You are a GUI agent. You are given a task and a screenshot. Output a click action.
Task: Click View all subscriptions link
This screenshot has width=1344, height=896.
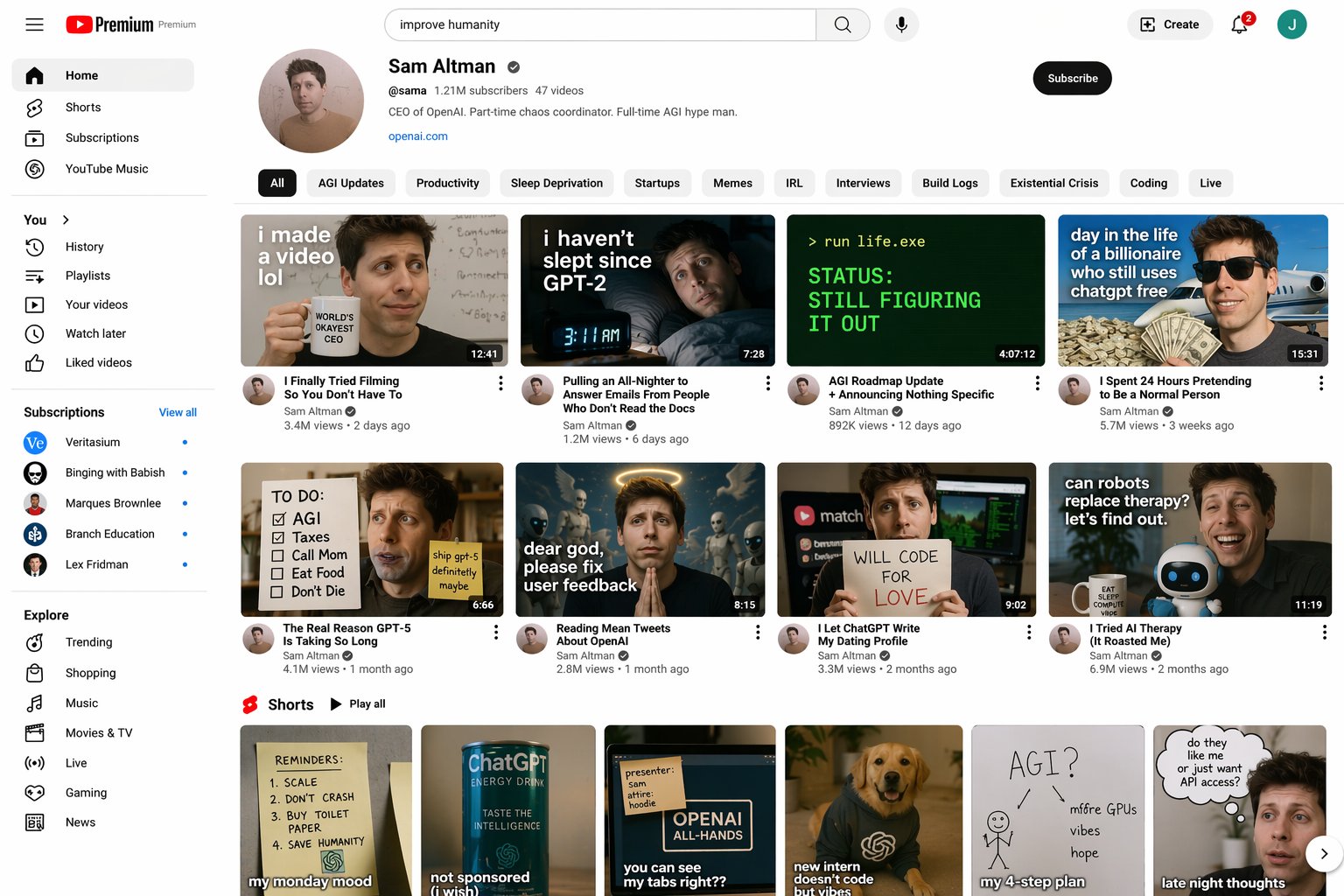pos(178,412)
